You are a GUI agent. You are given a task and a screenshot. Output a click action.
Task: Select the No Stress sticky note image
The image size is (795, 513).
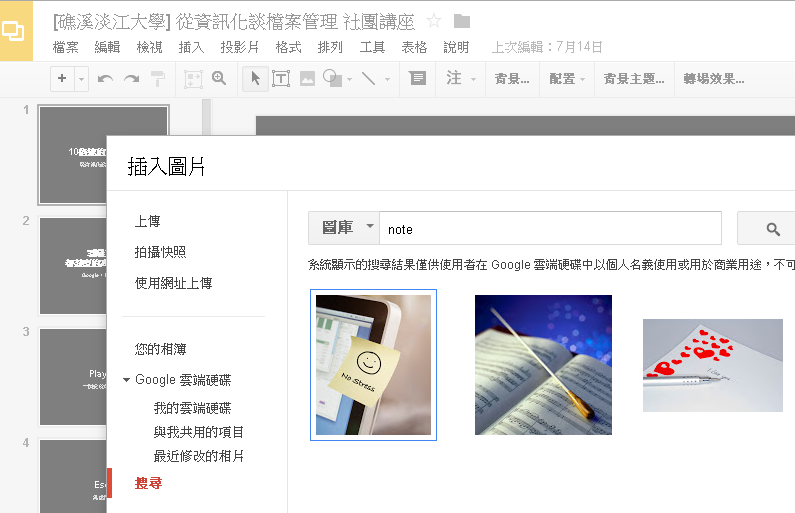pos(373,365)
